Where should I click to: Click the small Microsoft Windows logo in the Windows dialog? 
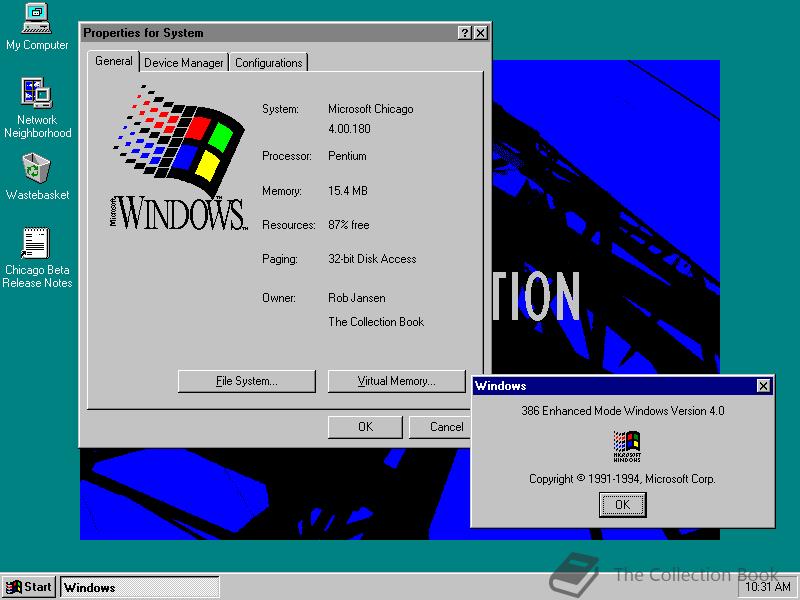point(627,446)
